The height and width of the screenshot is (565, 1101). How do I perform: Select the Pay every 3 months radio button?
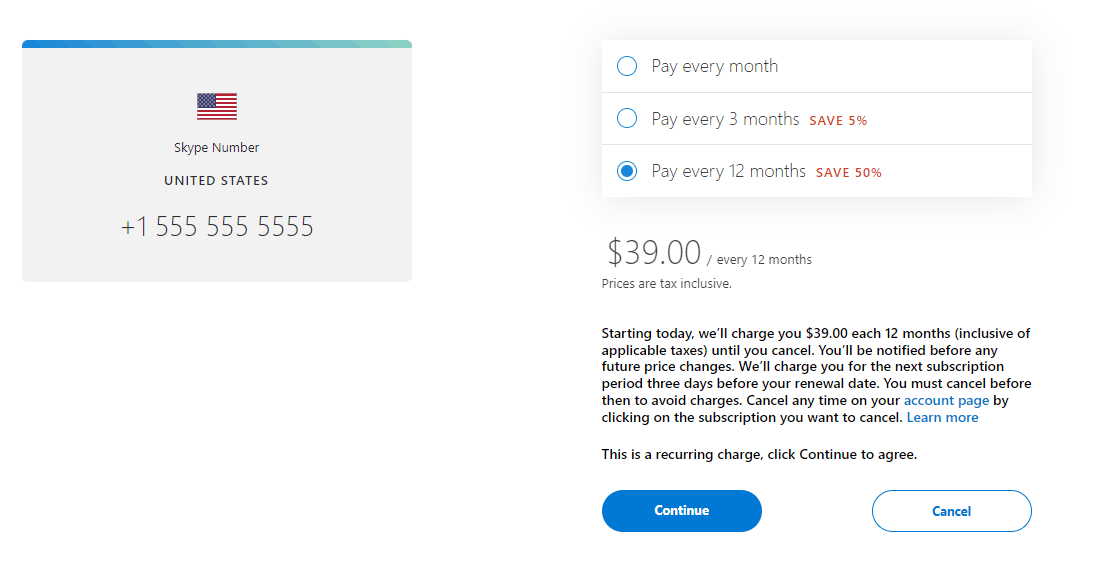627,118
